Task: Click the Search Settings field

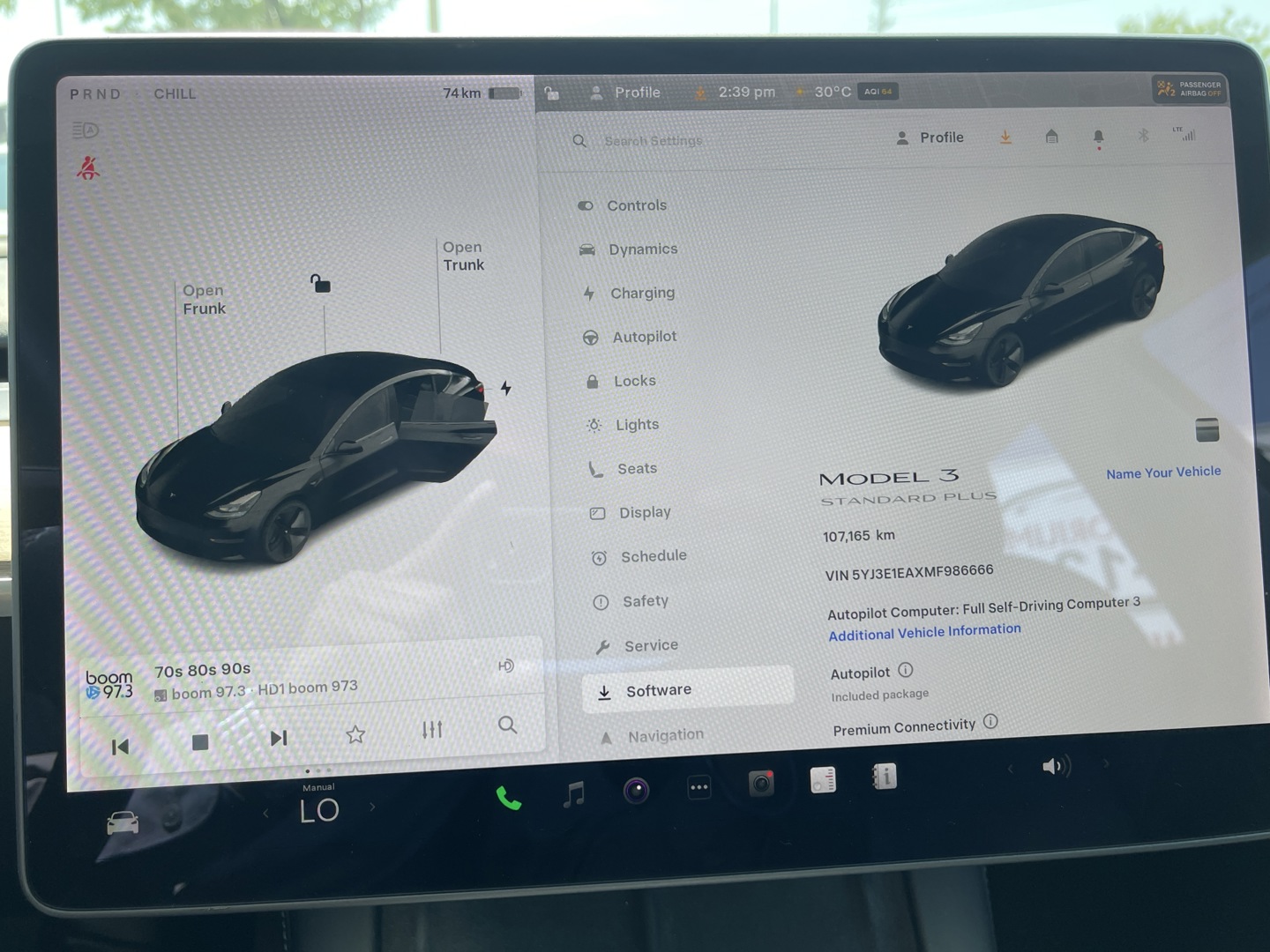Action: pyautogui.click(x=653, y=141)
